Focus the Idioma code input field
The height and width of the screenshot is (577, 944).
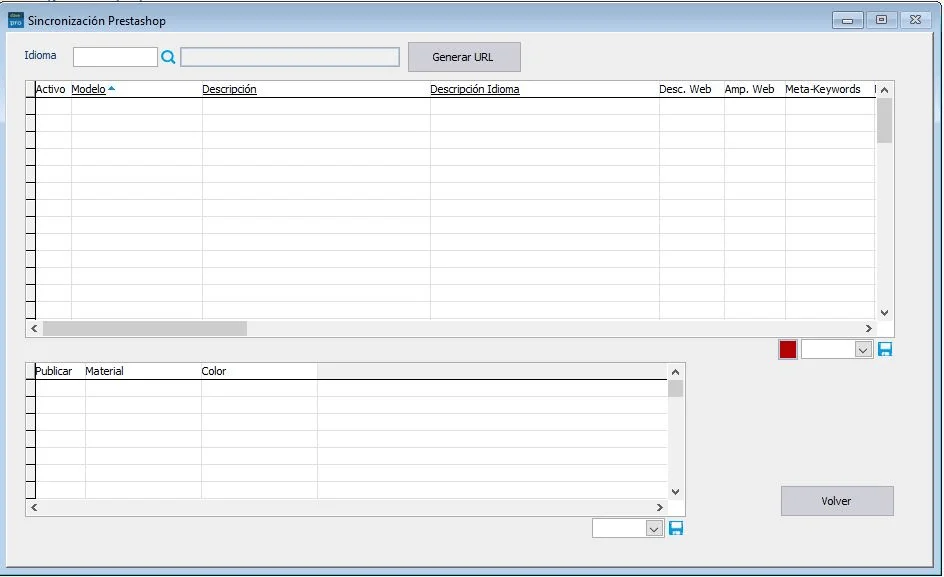(115, 57)
